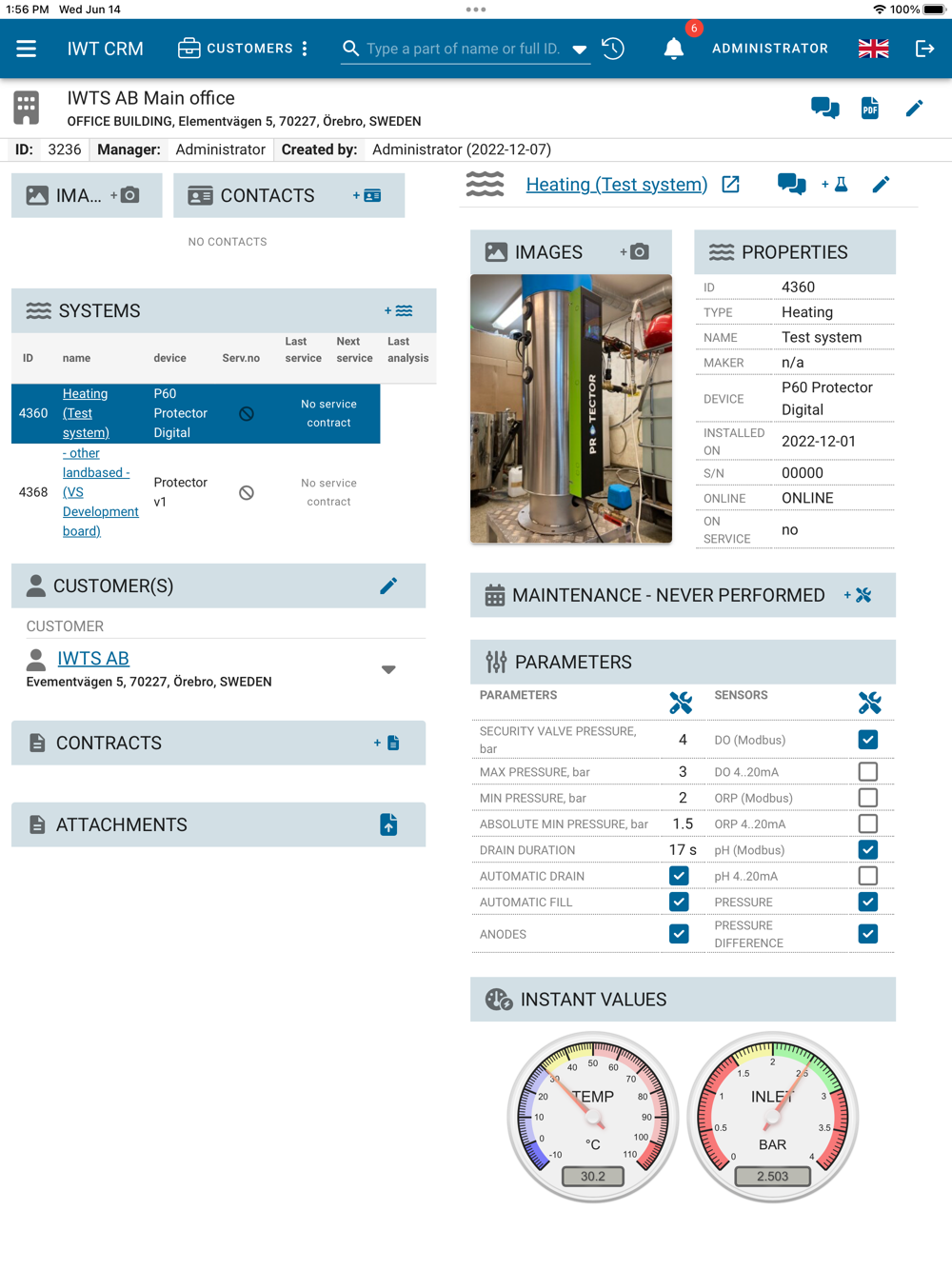Toggle DO 4..20mA sensor checkbox

(x=868, y=771)
